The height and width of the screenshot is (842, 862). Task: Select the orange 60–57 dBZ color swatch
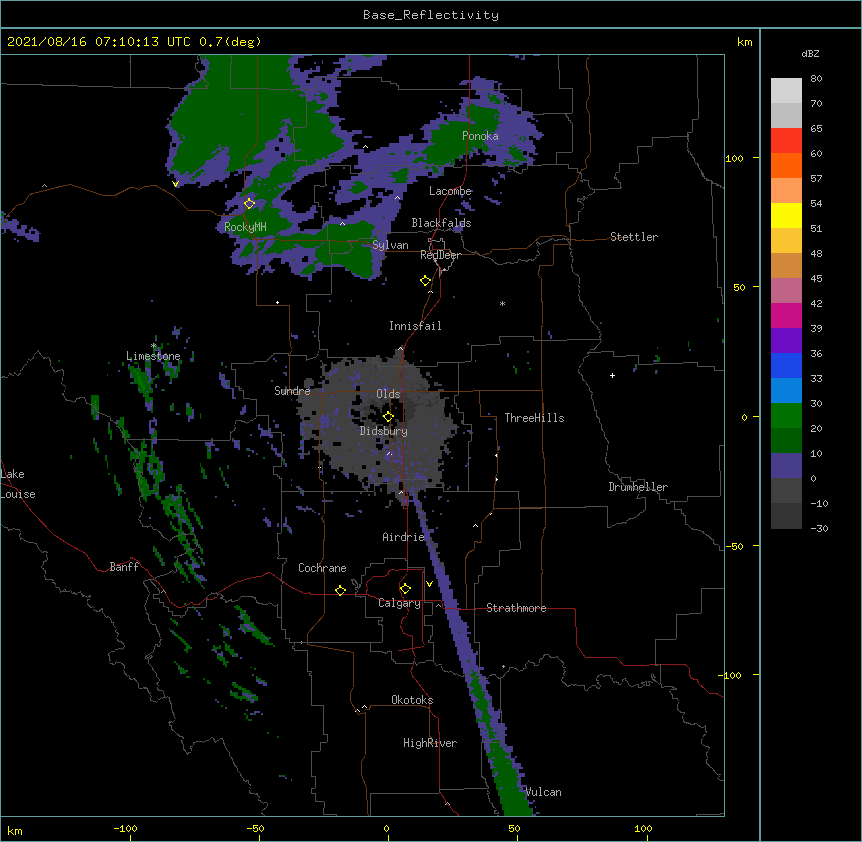(786, 165)
